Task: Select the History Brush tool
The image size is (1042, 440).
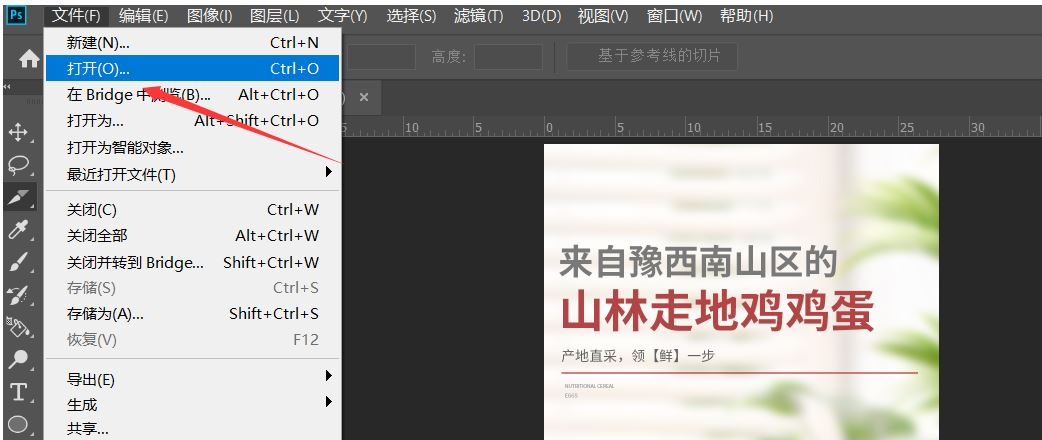Action: (17, 294)
